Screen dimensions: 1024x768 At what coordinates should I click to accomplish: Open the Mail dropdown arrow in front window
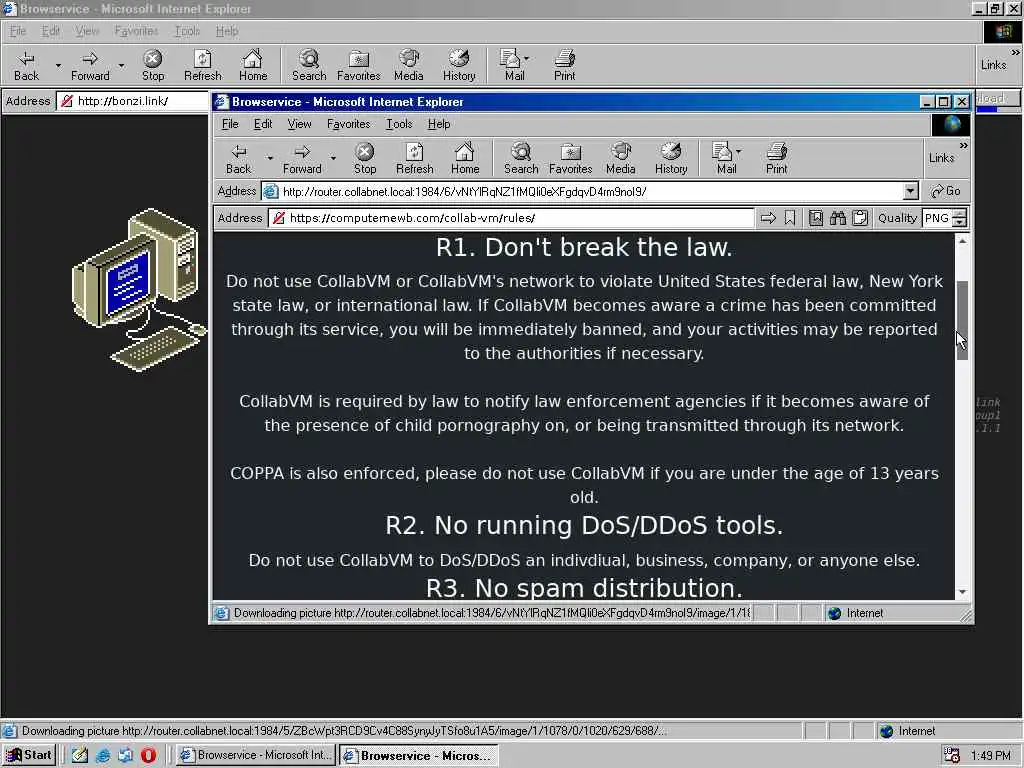click(739, 151)
